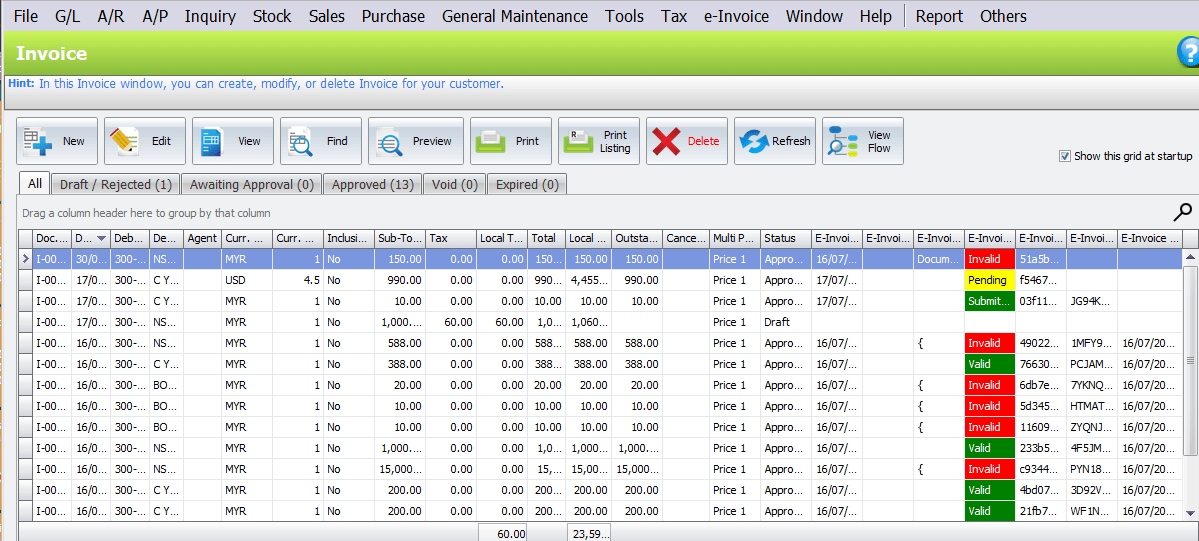
Task: Open the Find invoice tool
Action: point(320,141)
